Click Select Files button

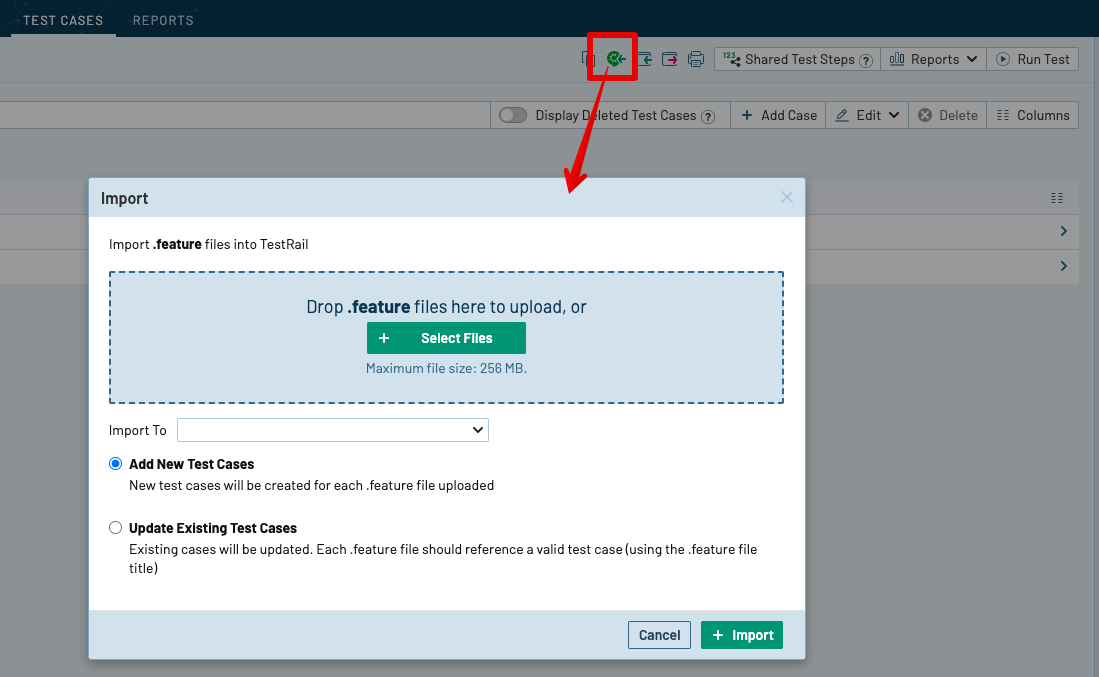446,338
